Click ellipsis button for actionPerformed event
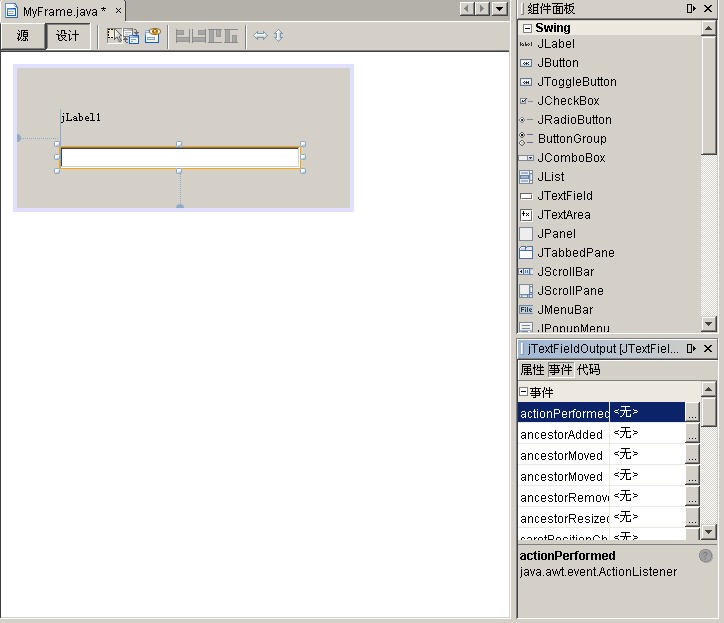Viewport: 724px width, 623px height. coord(692,413)
